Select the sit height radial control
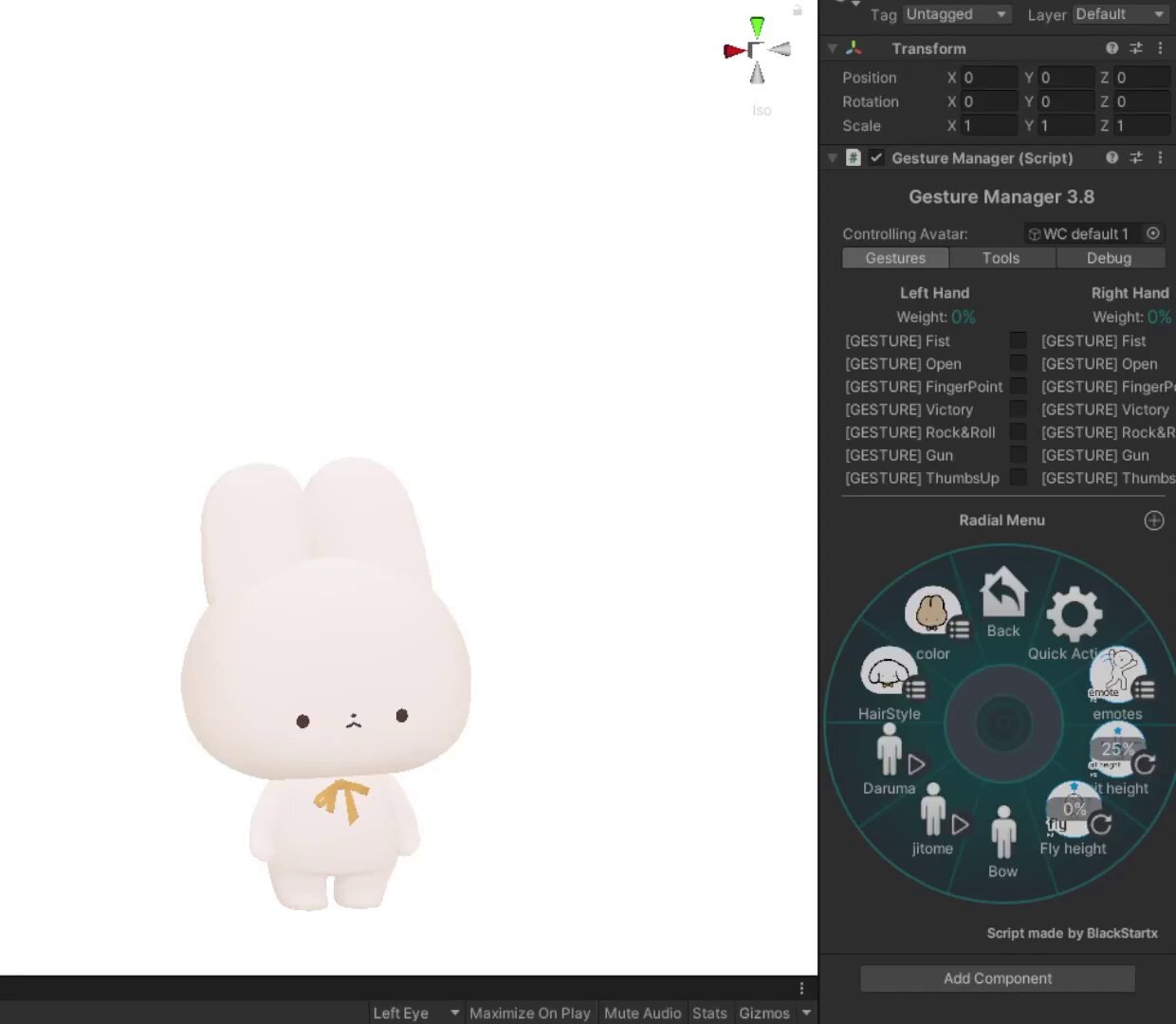Viewport: 1176px width, 1024px height. pyautogui.click(x=1119, y=759)
